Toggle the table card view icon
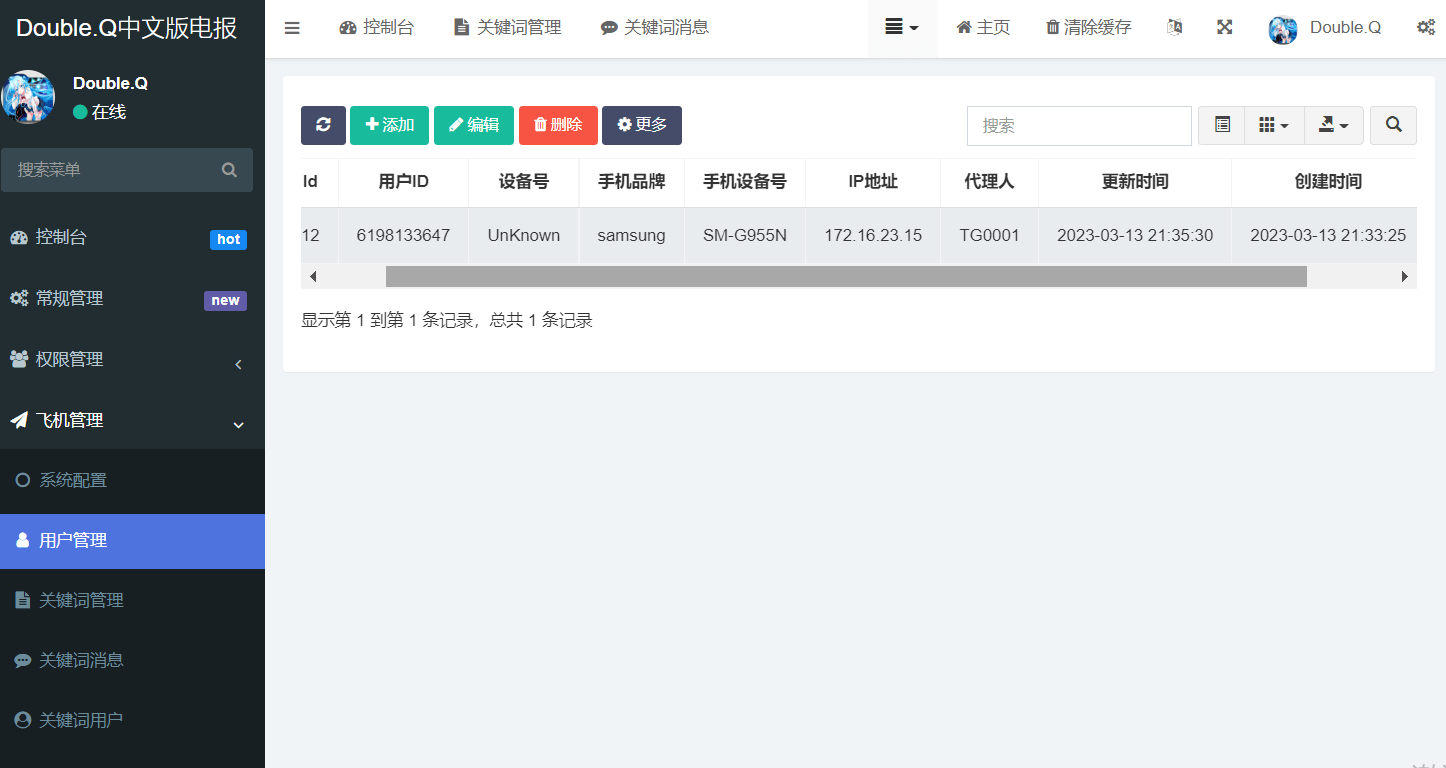The image size is (1446, 768). tap(1222, 125)
